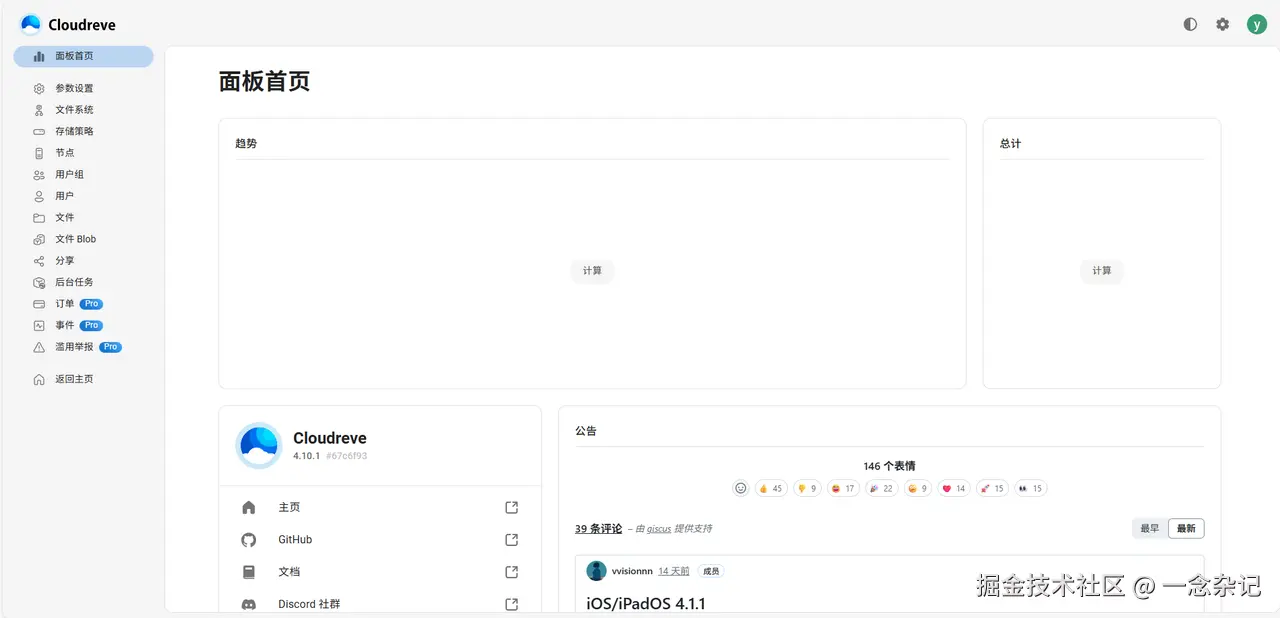The height and width of the screenshot is (618, 1280).
Task: Select 面板首页 in the sidebar
Action: point(83,56)
